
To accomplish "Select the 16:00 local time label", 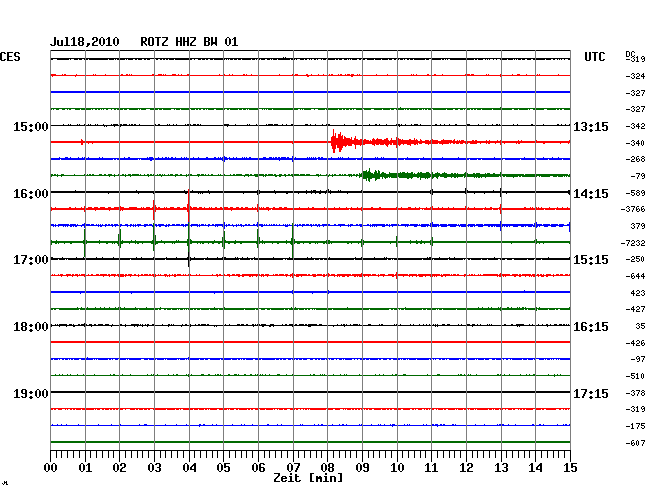I will pos(31,194).
